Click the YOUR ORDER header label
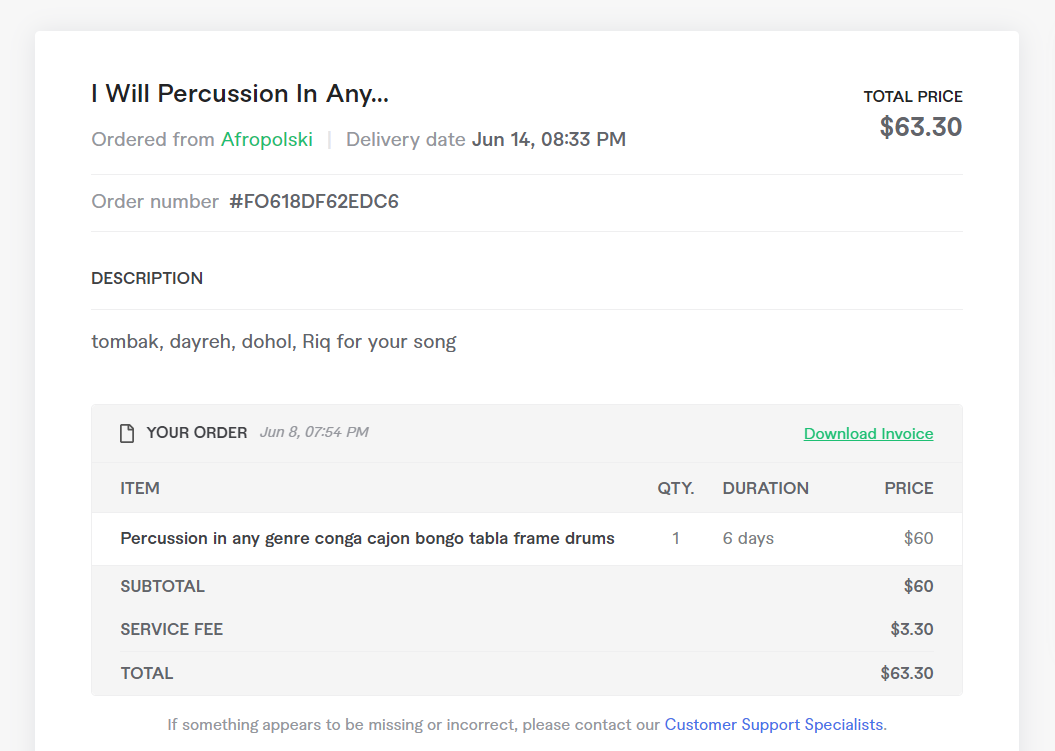 196,433
